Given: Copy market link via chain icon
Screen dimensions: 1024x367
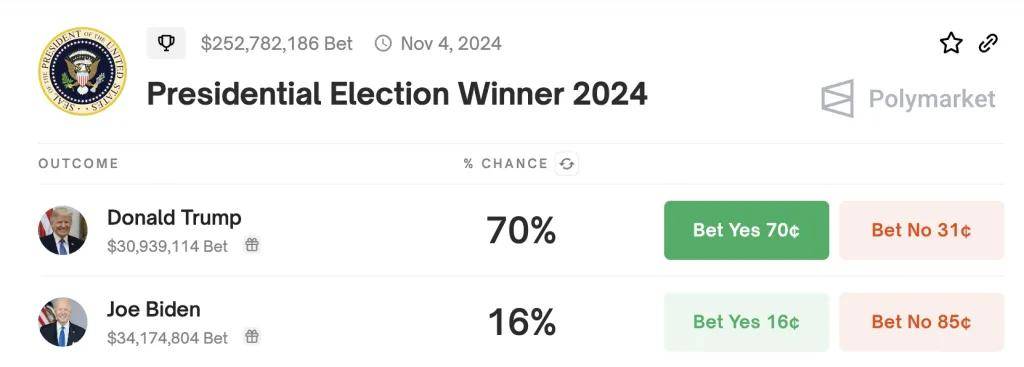Looking at the screenshot, I should click(988, 44).
